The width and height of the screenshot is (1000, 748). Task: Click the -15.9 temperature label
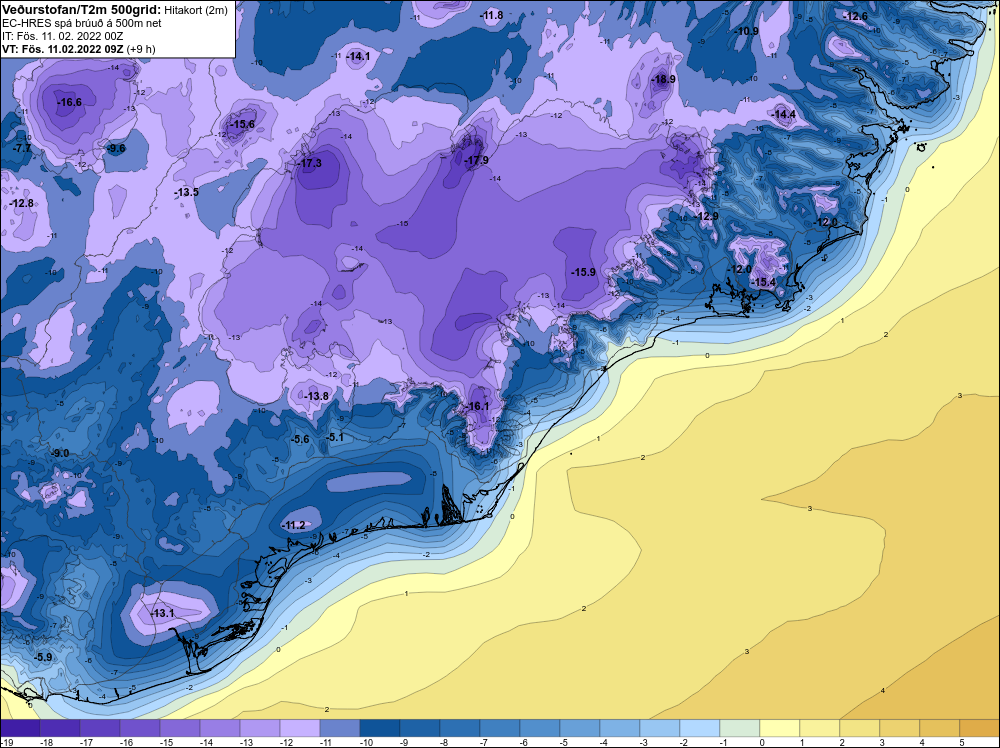583,272
